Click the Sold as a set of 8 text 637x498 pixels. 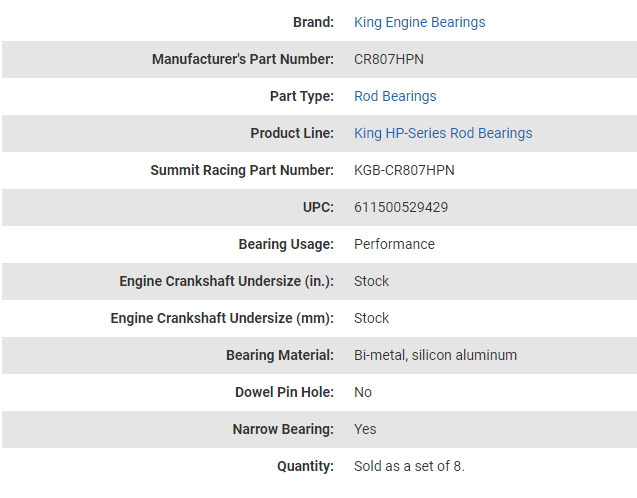coord(409,466)
